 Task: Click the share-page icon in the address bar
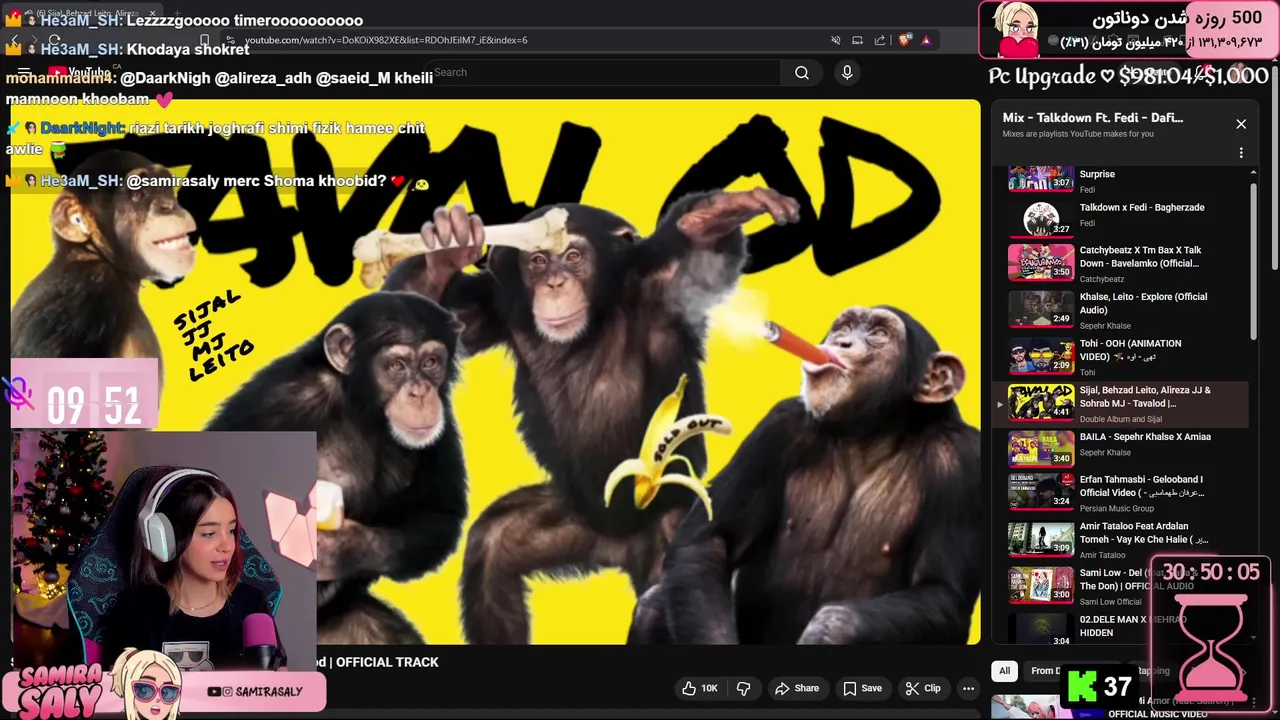880,40
